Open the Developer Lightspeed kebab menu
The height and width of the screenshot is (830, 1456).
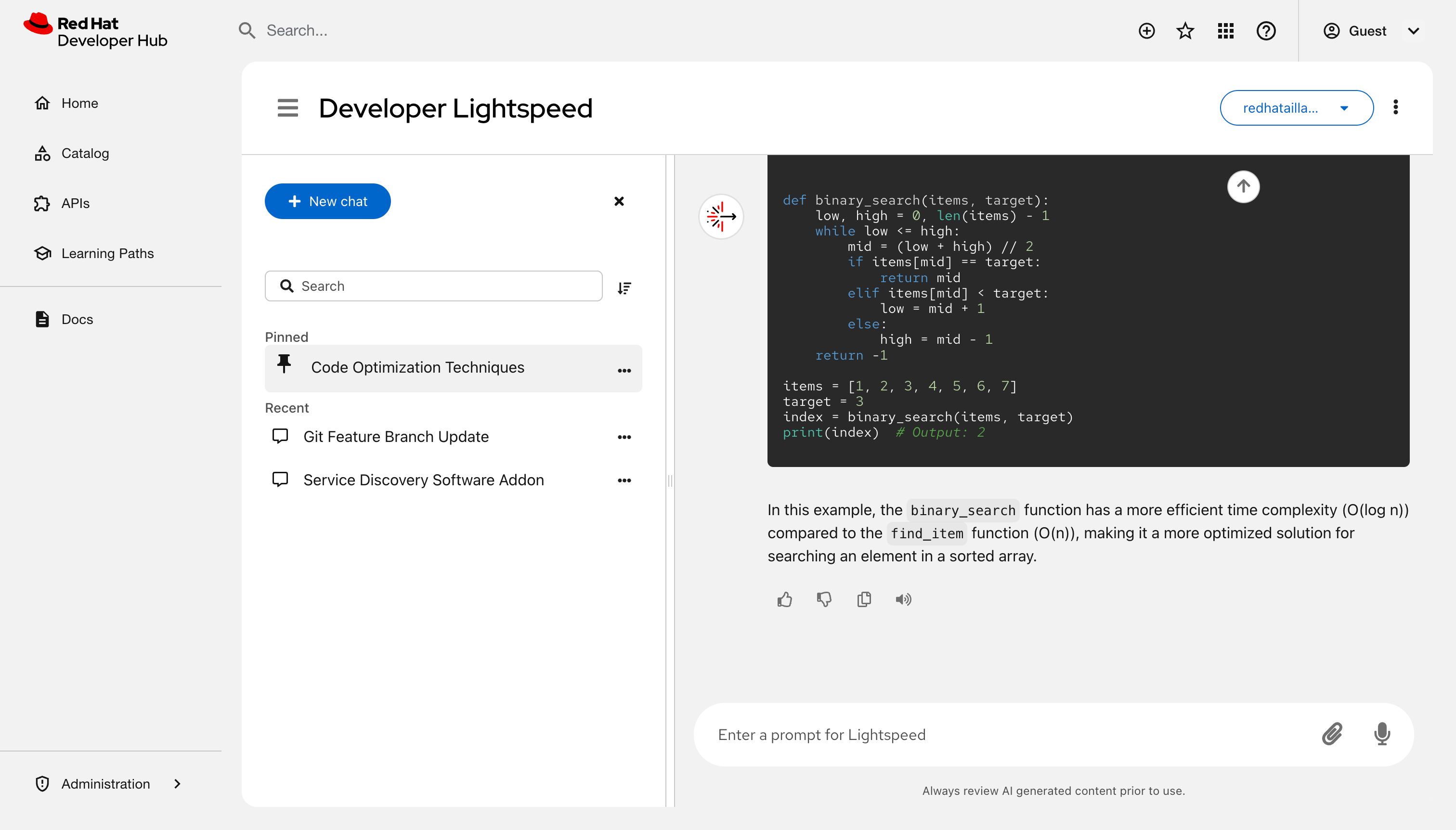pyautogui.click(x=1395, y=108)
